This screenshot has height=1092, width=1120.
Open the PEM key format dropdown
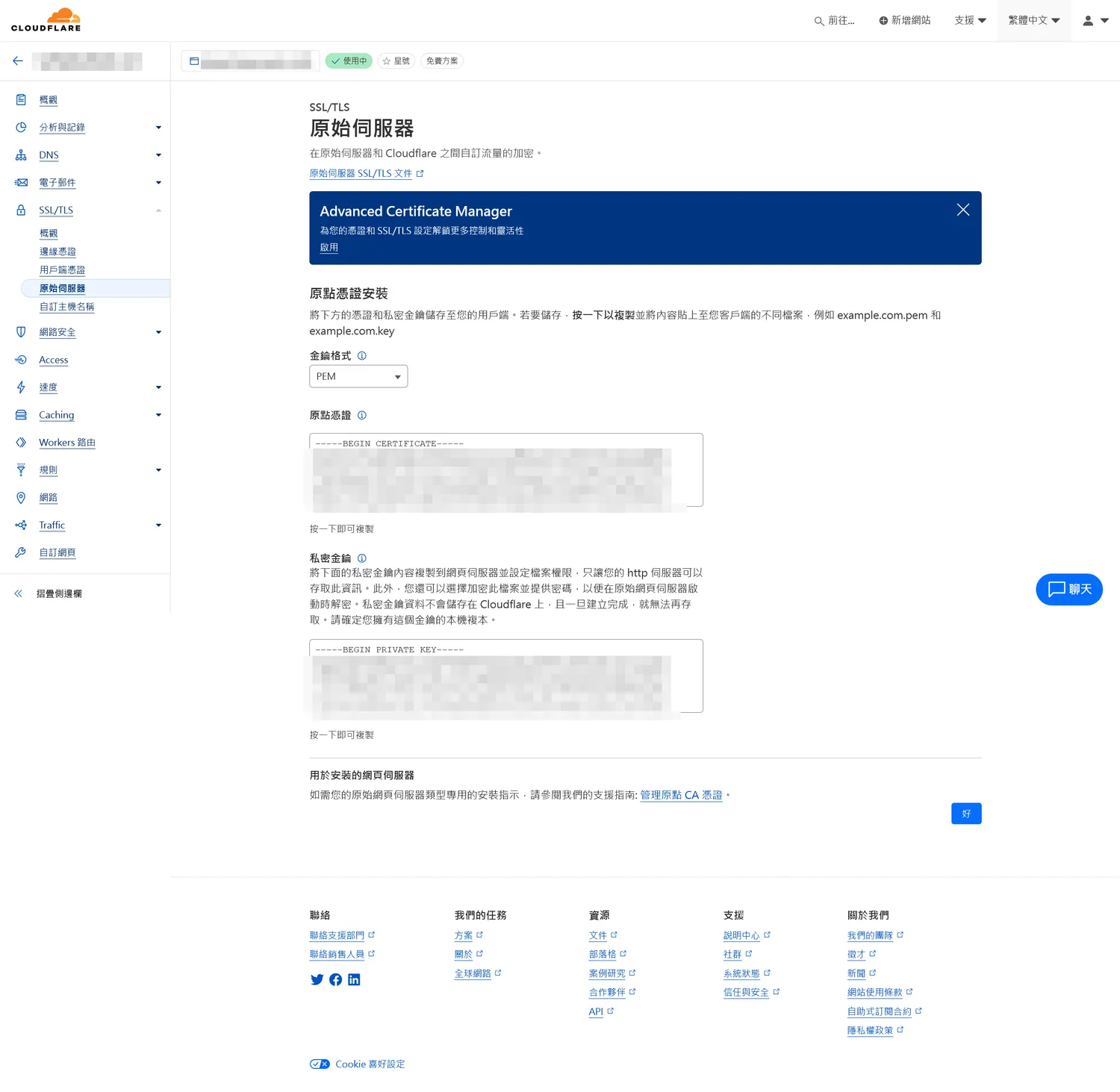[x=358, y=376]
